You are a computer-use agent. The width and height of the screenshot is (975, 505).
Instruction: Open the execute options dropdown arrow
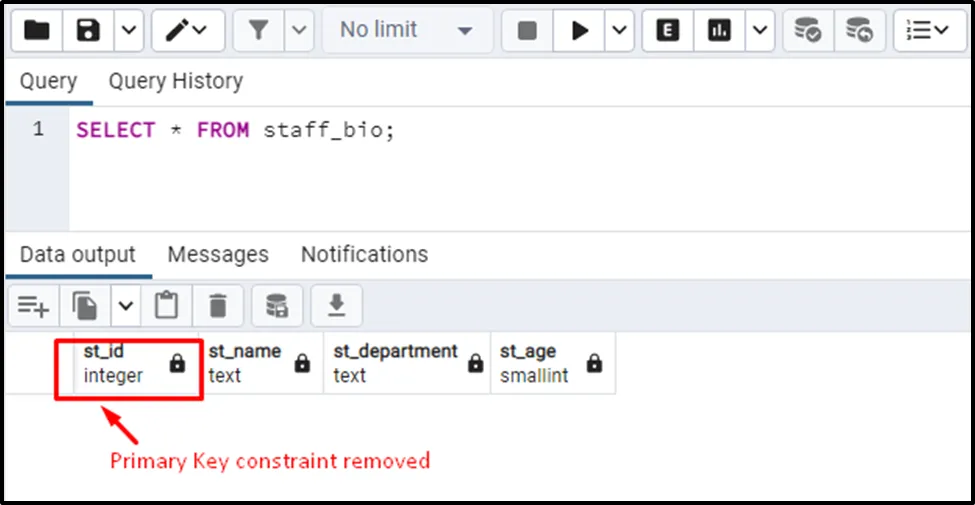pyautogui.click(x=620, y=31)
